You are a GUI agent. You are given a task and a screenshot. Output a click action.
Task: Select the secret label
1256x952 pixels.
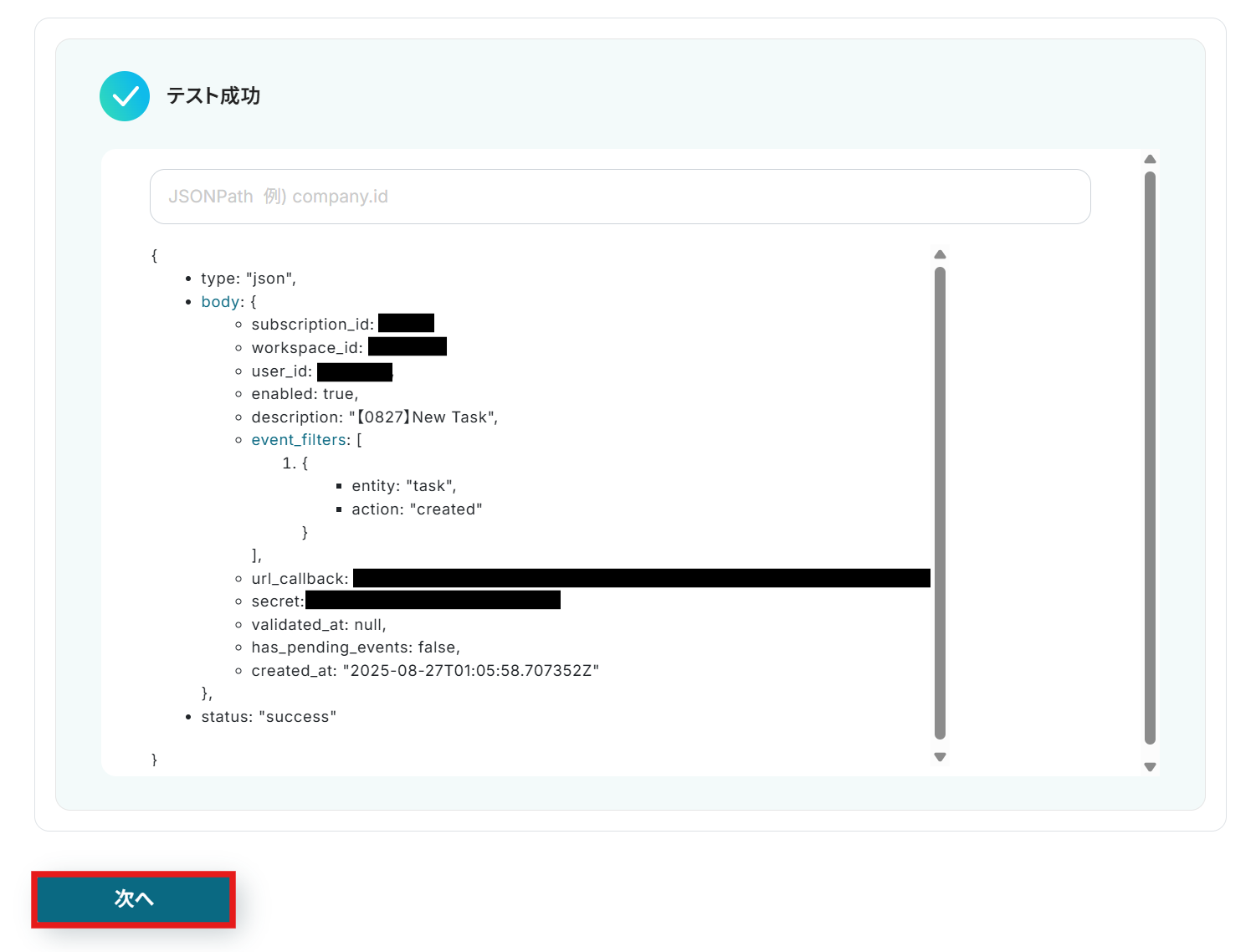click(x=278, y=601)
